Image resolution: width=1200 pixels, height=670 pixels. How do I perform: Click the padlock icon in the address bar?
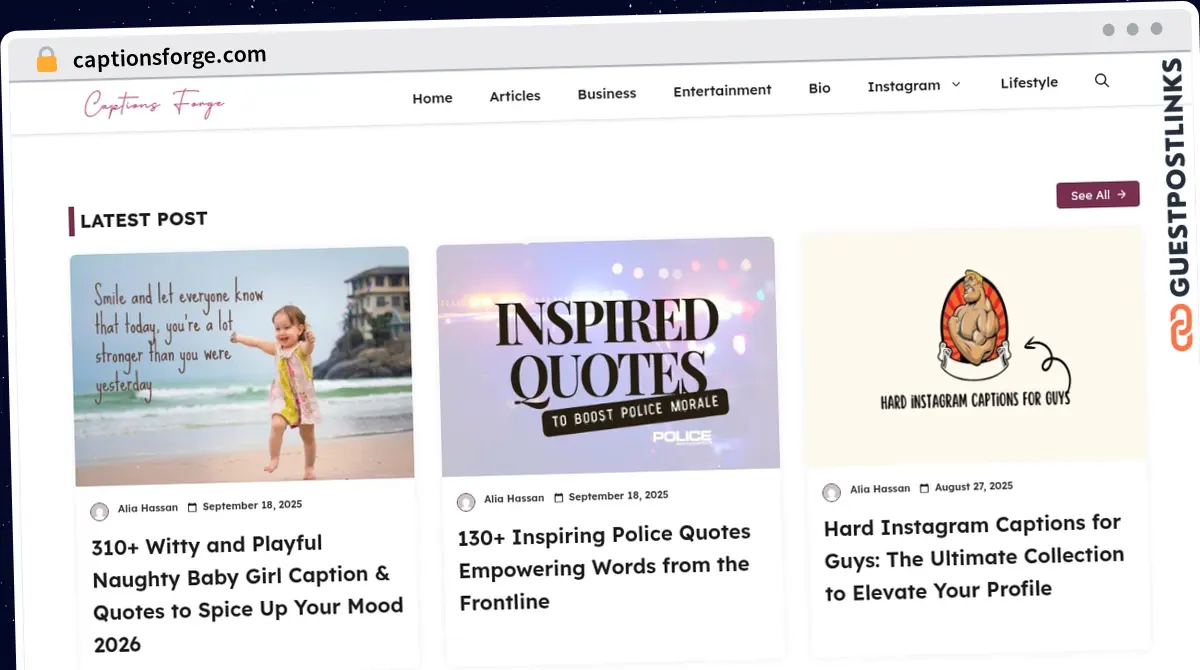pyautogui.click(x=46, y=59)
